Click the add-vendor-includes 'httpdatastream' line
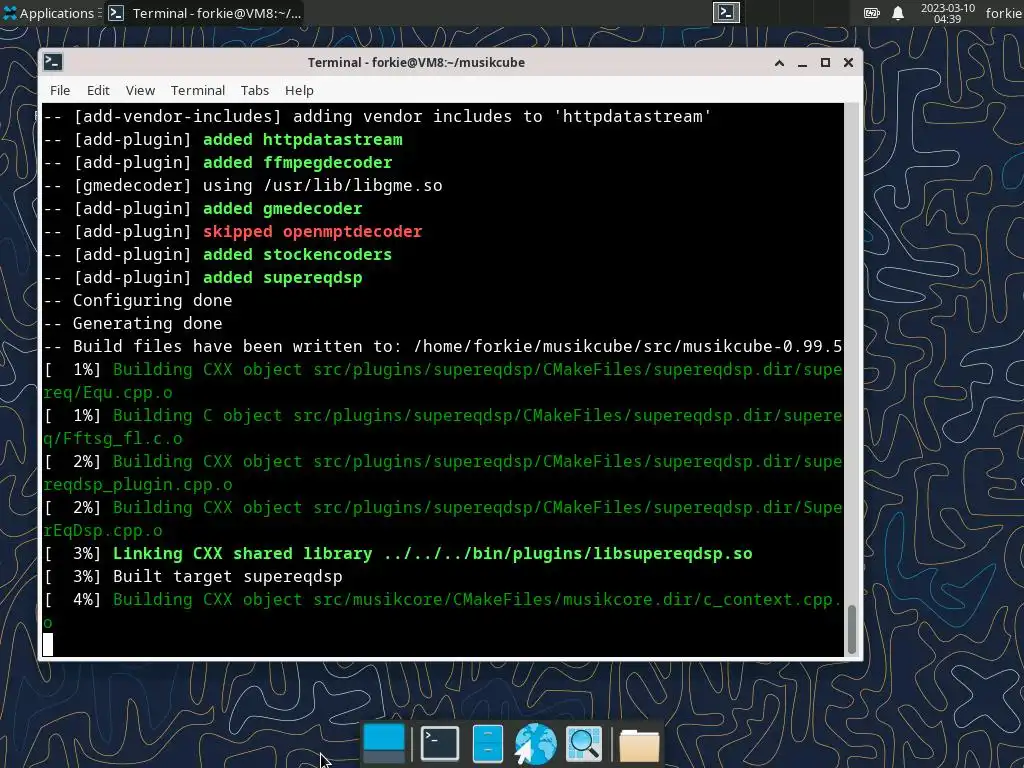Viewport: 1024px width, 768px height. click(377, 116)
